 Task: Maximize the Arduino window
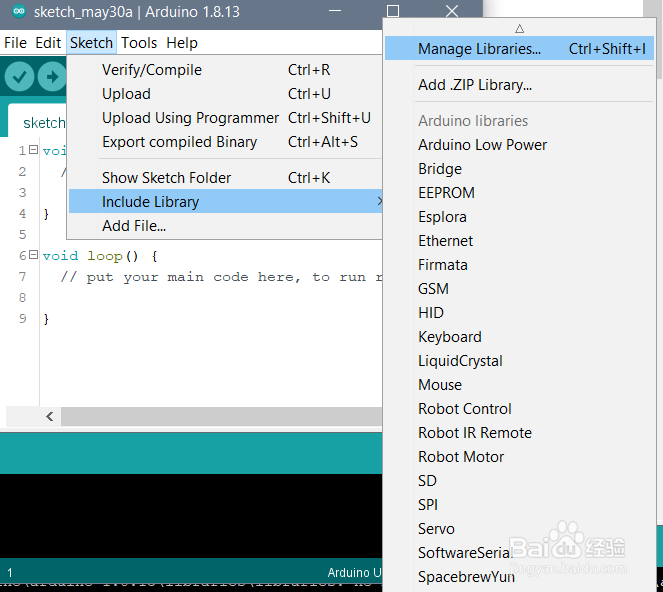coord(393,11)
